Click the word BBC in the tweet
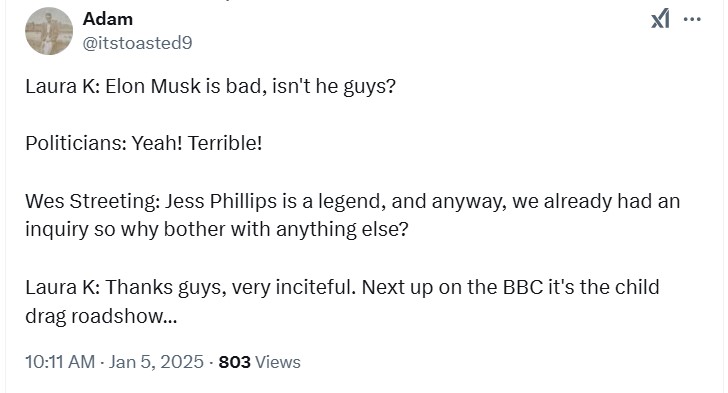The image size is (728, 393). click(x=523, y=287)
